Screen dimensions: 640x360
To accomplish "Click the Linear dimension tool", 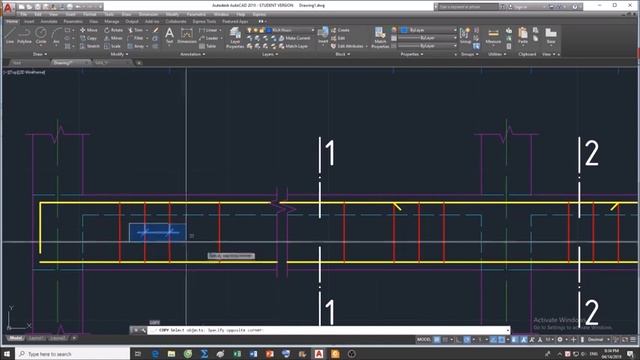I will 209,30.
